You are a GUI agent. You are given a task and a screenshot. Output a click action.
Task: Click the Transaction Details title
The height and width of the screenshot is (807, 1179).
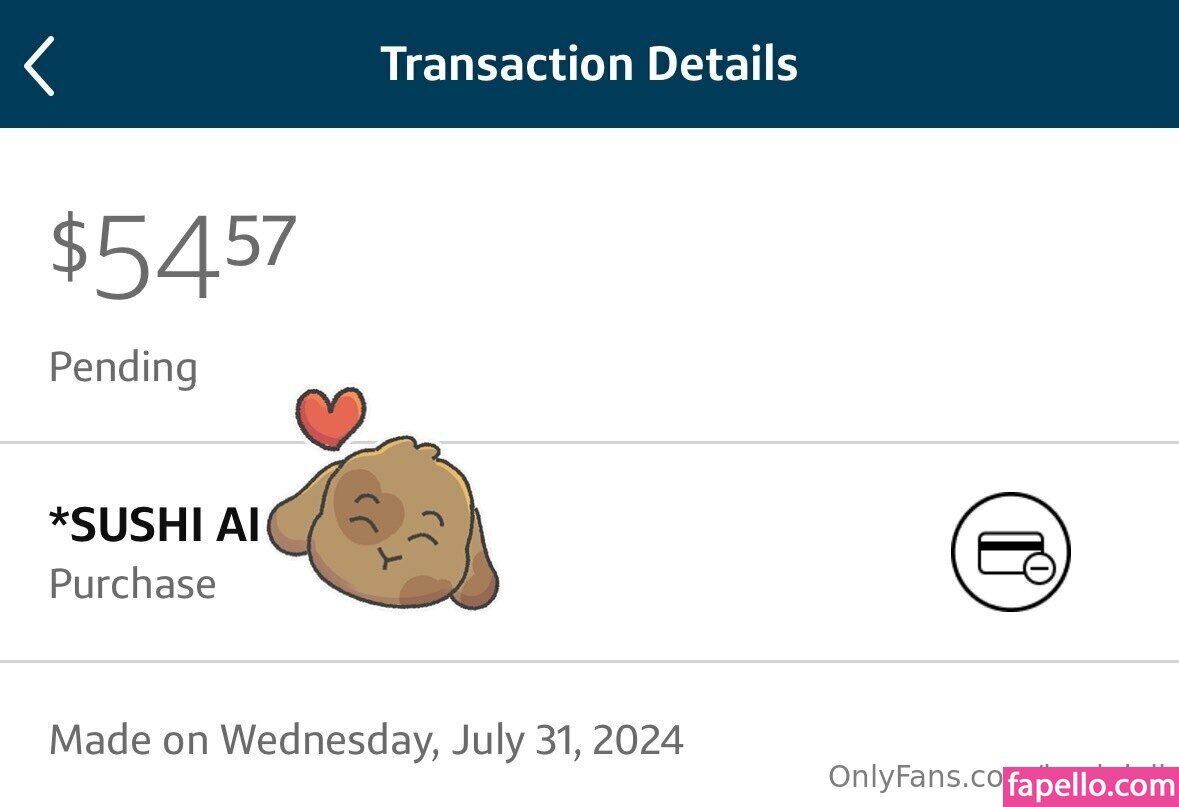(589, 64)
